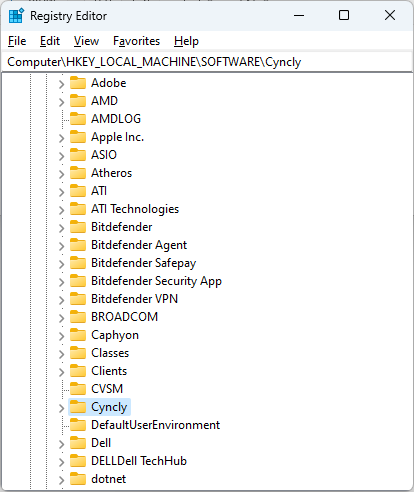Click the AMDLOG folder icon
Image resolution: width=414 pixels, height=492 pixels.
[78, 119]
